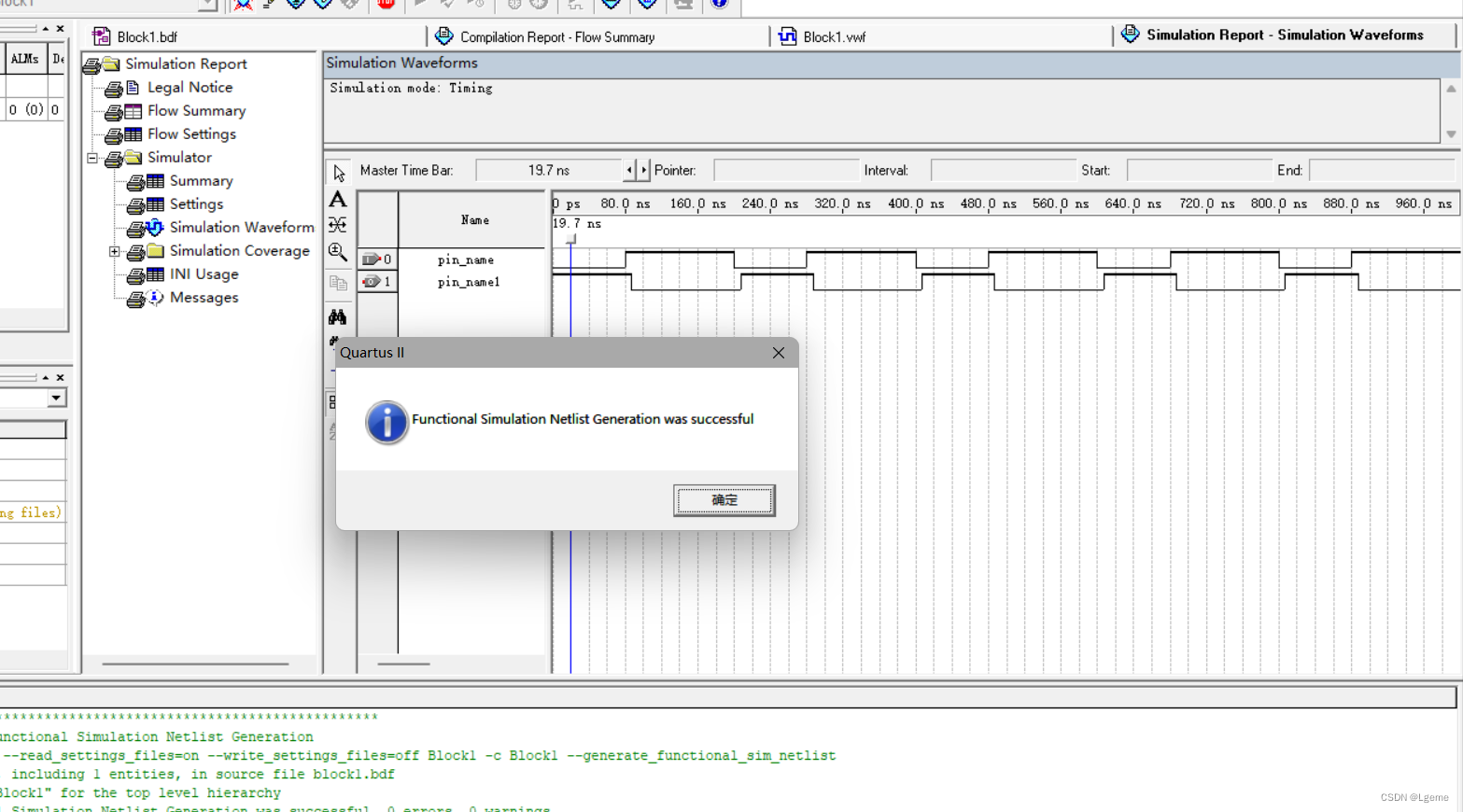Activate the Text tool in the waveform toolbar
This screenshot has height=812, width=1463.
click(337, 199)
